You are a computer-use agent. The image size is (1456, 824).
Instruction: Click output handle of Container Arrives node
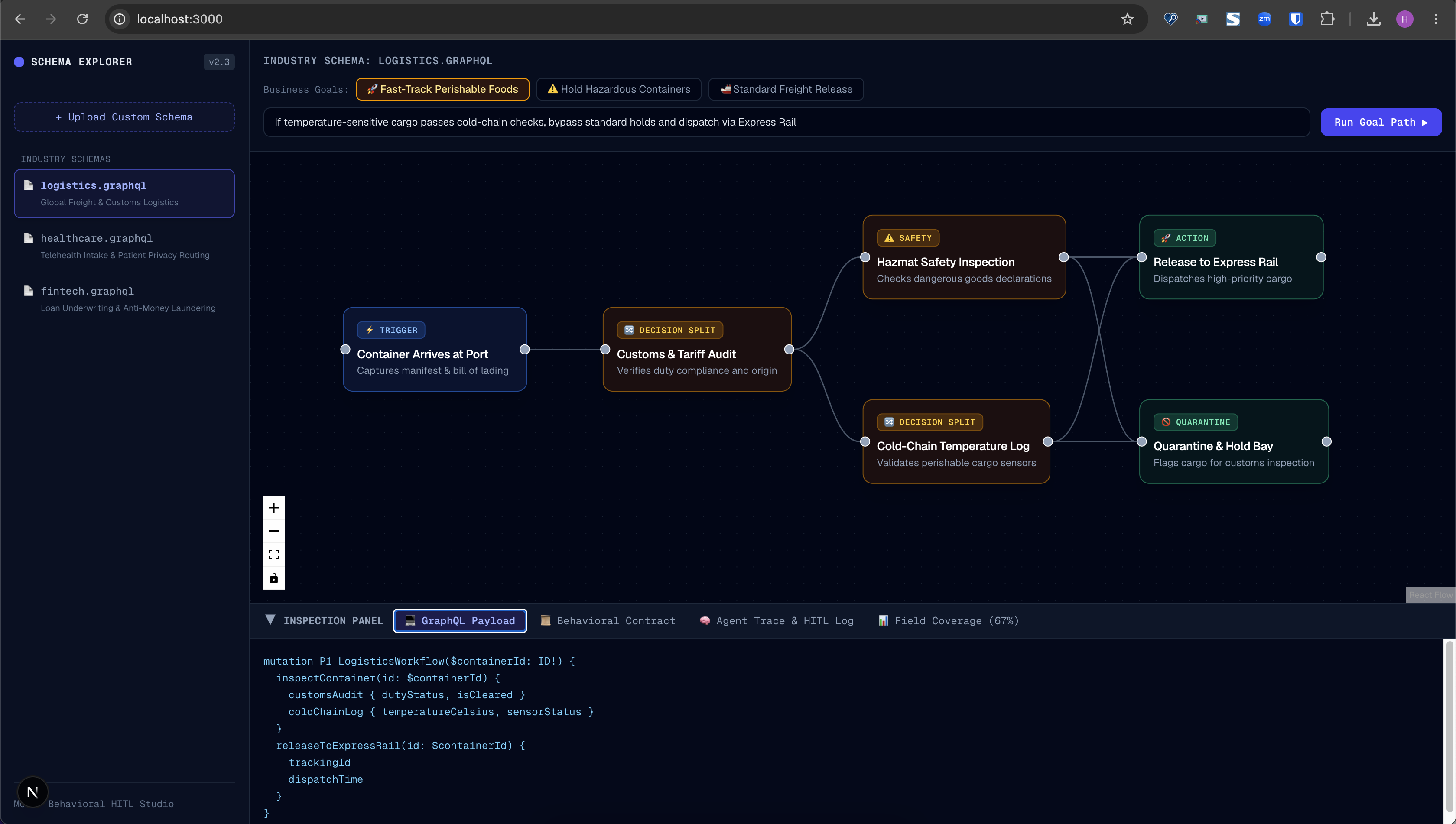pos(525,349)
